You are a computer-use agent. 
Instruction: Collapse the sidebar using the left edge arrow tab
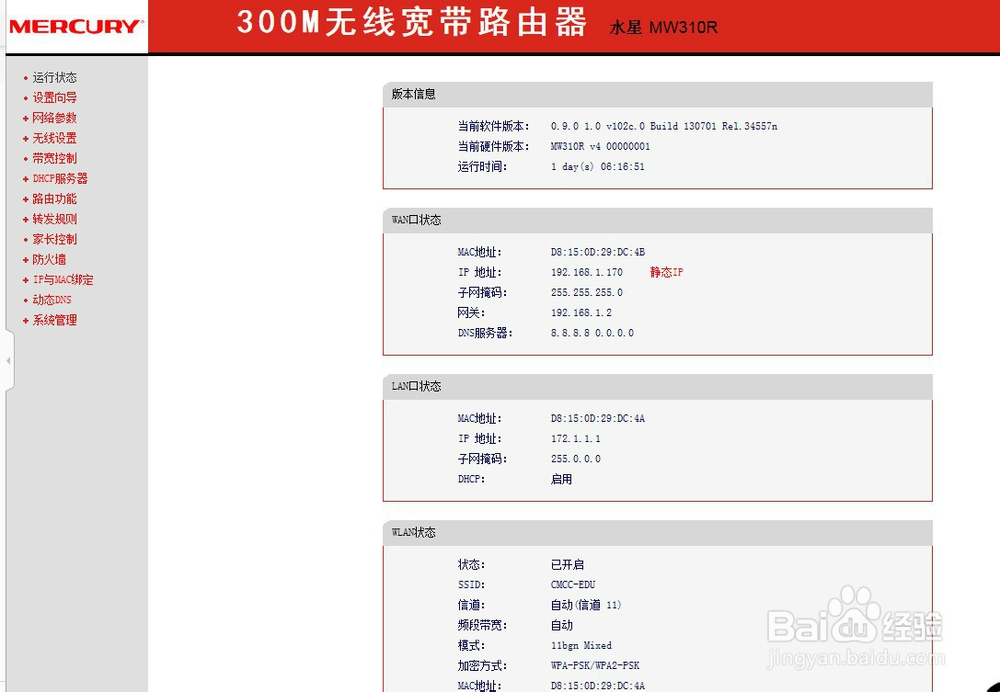8,361
